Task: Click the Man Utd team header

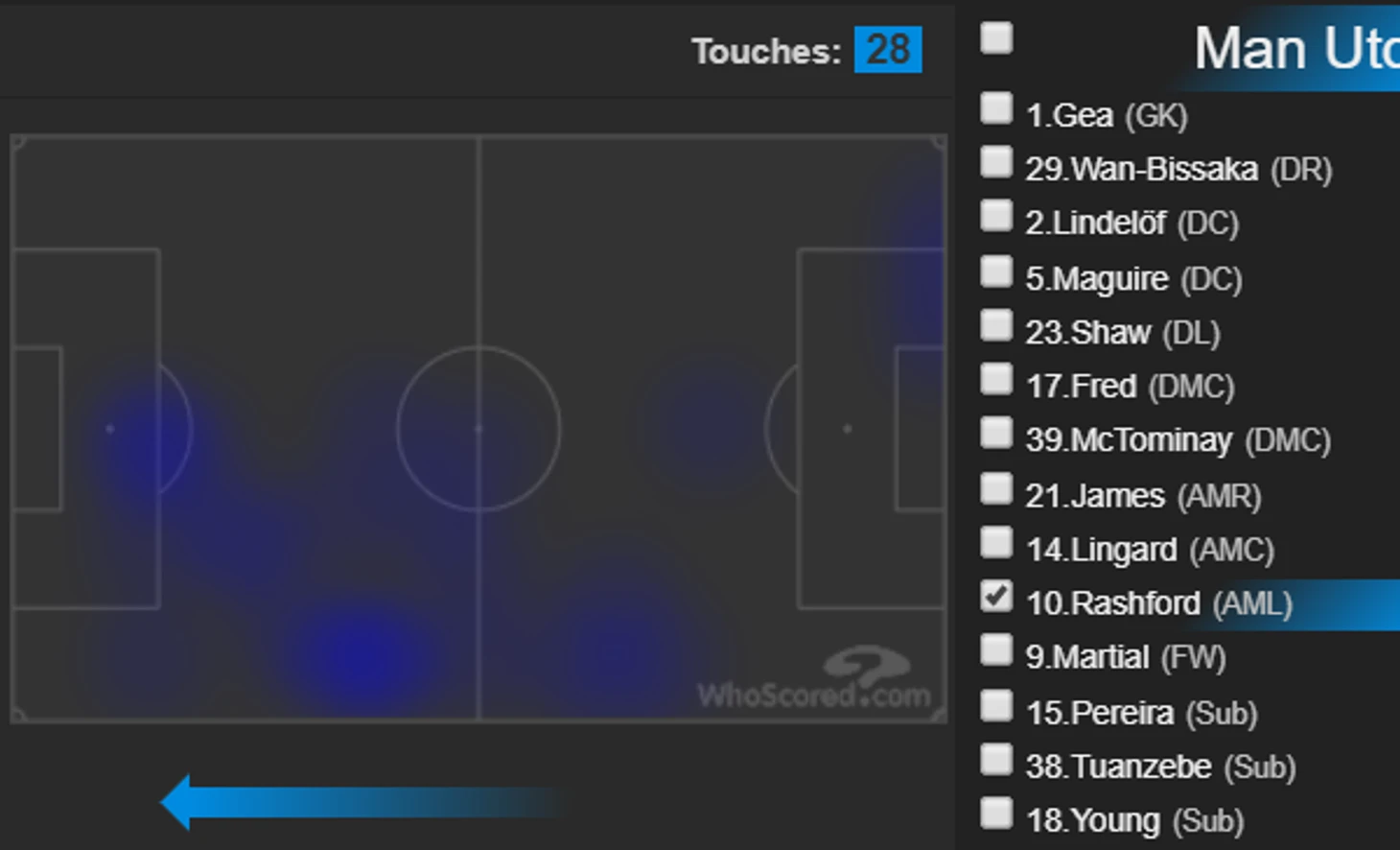Action: click(x=1296, y=48)
